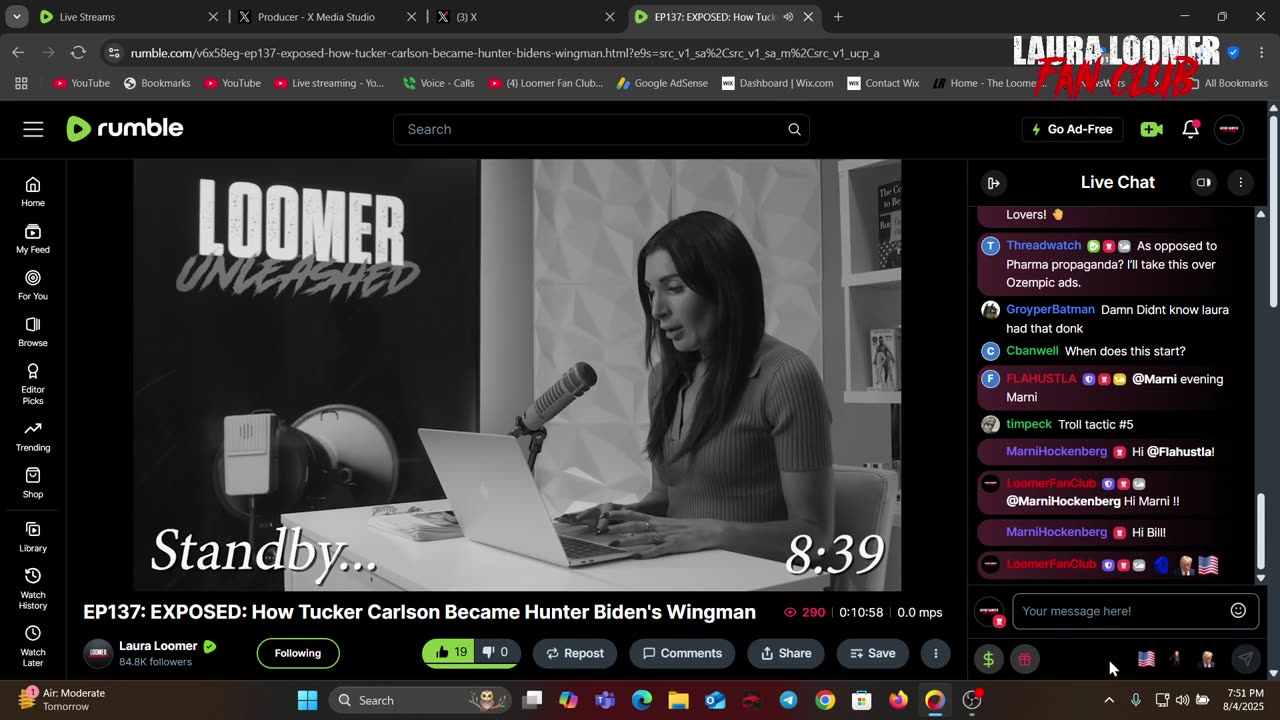Toggle the chat pop-out view icon
The width and height of the screenshot is (1280, 720).
point(1203,183)
